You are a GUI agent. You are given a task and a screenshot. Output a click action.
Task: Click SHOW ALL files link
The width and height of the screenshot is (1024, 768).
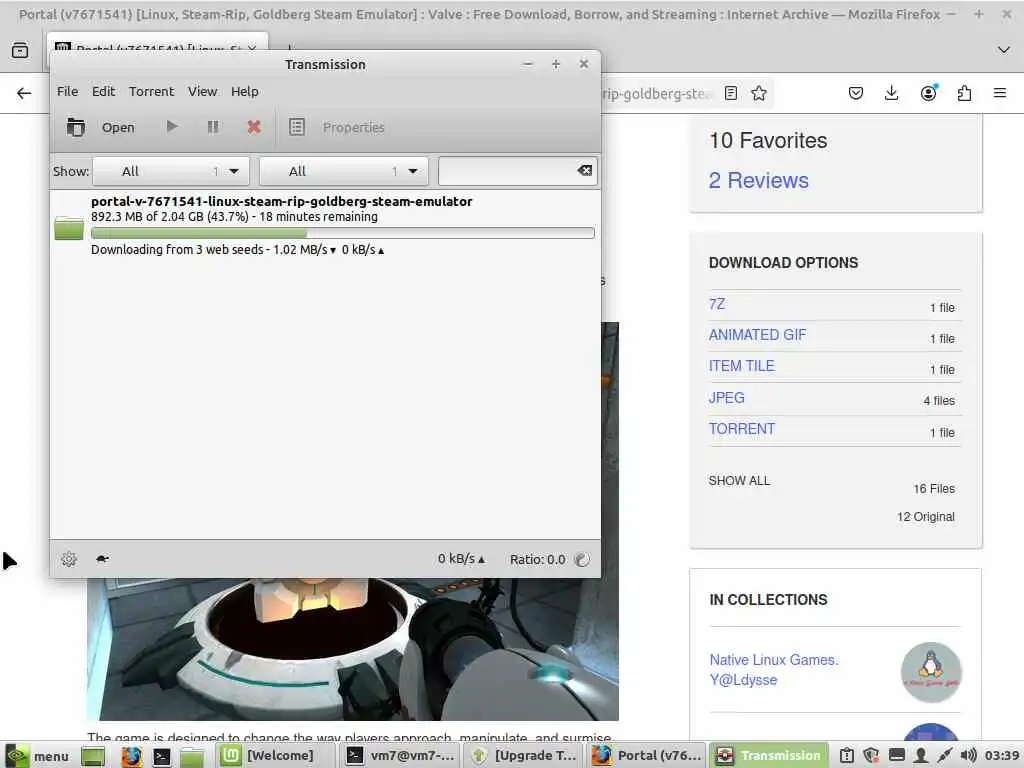pos(739,481)
